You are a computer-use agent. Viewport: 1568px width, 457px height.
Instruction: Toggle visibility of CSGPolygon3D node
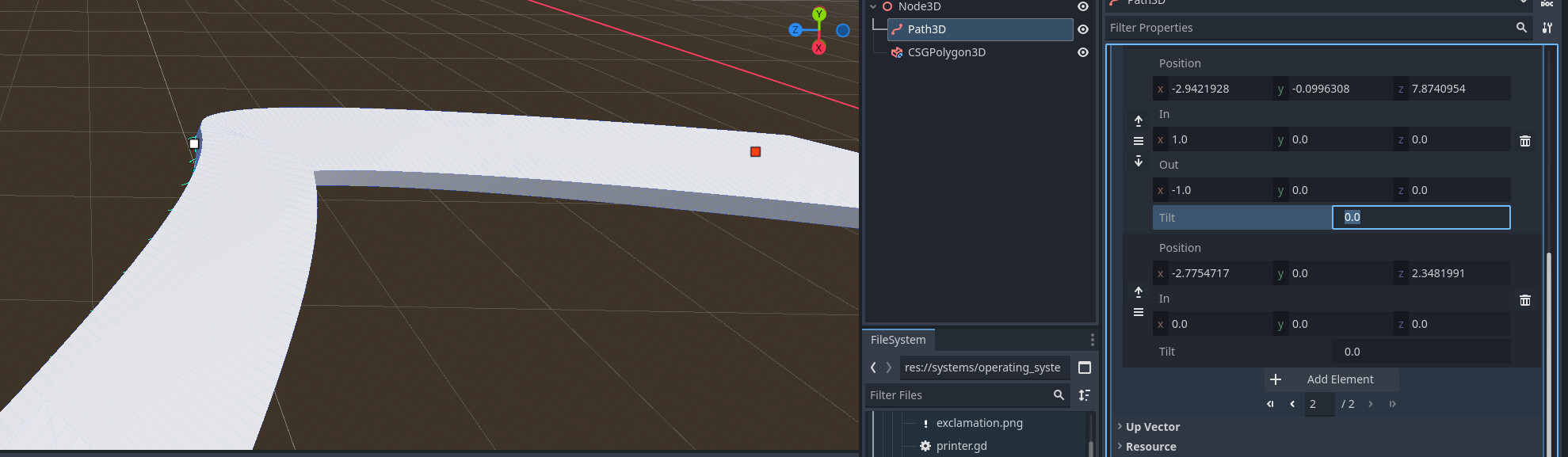pyautogui.click(x=1082, y=52)
